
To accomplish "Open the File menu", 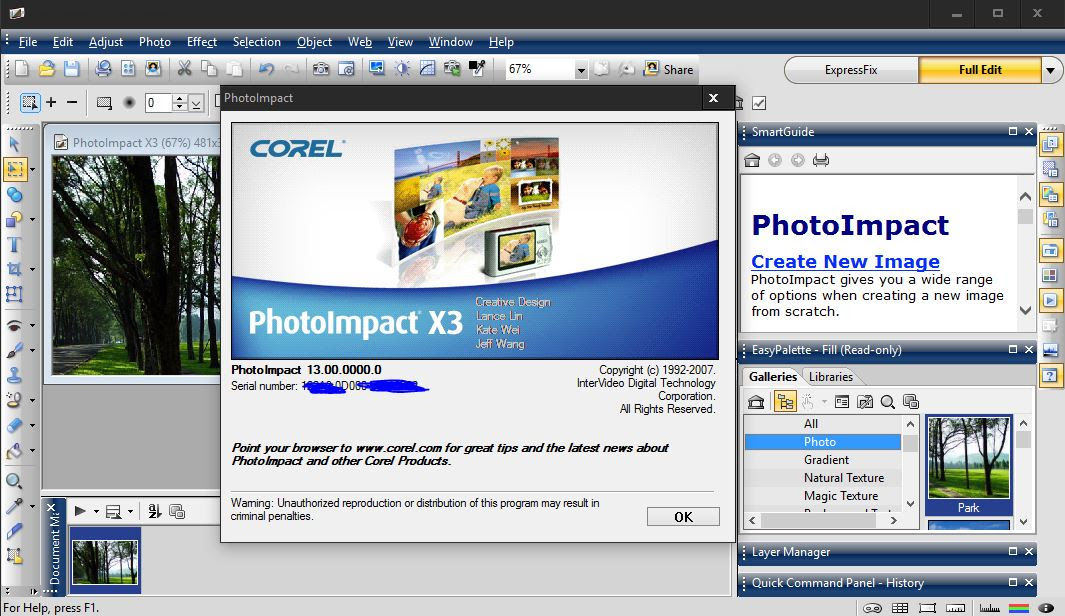I will [28, 42].
